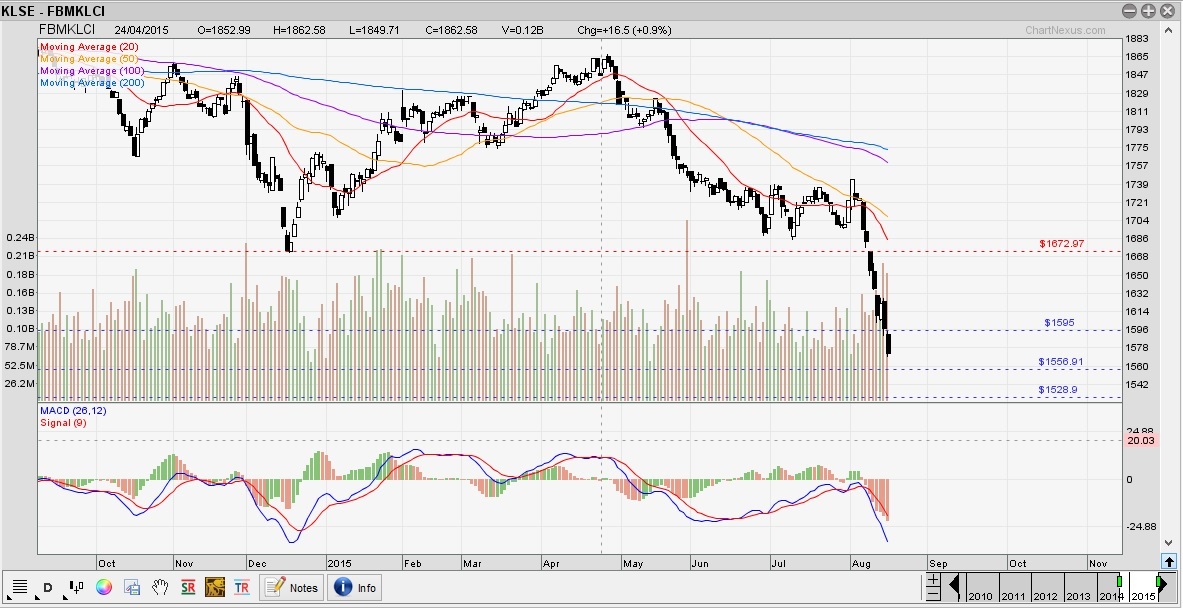Jump to year 2015 on timeline
Viewport: 1183px width, 608px height.
click(x=1142, y=595)
